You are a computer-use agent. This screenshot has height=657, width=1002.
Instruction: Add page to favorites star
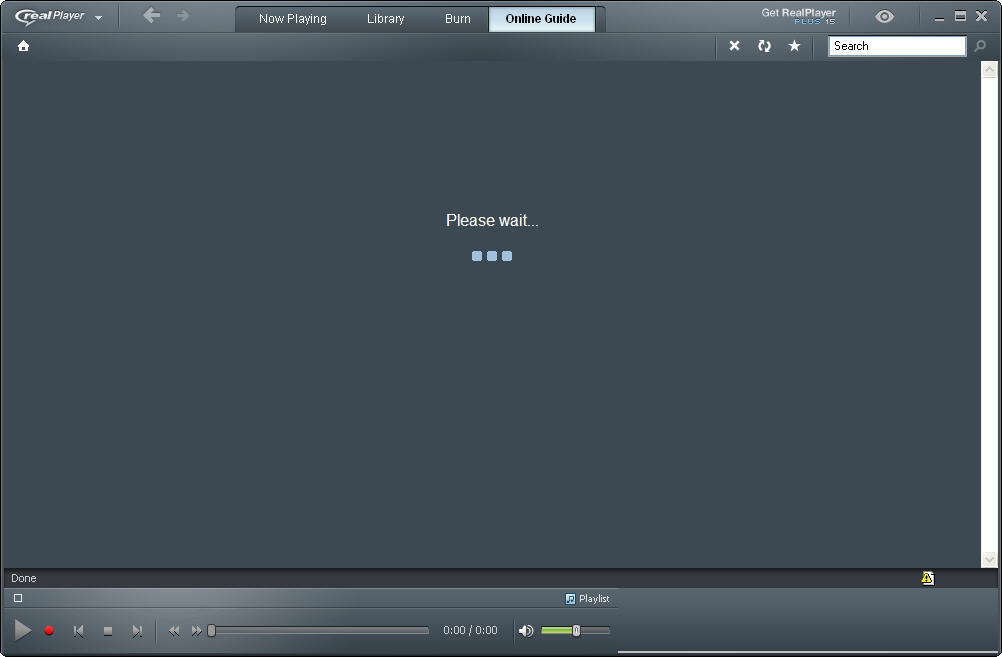tap(794, 46)
